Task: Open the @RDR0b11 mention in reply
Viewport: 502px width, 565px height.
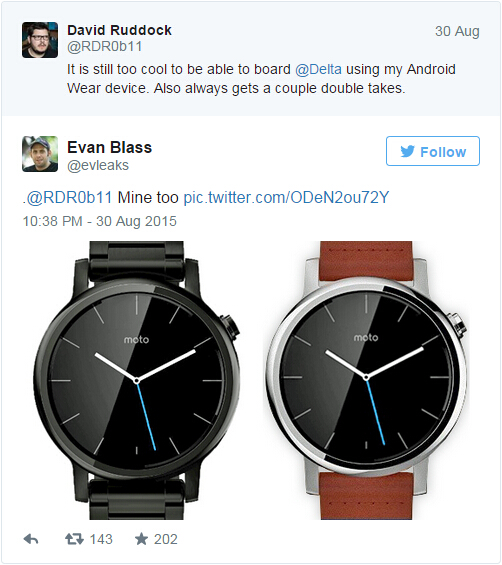Action: click(x=69, y=197)
